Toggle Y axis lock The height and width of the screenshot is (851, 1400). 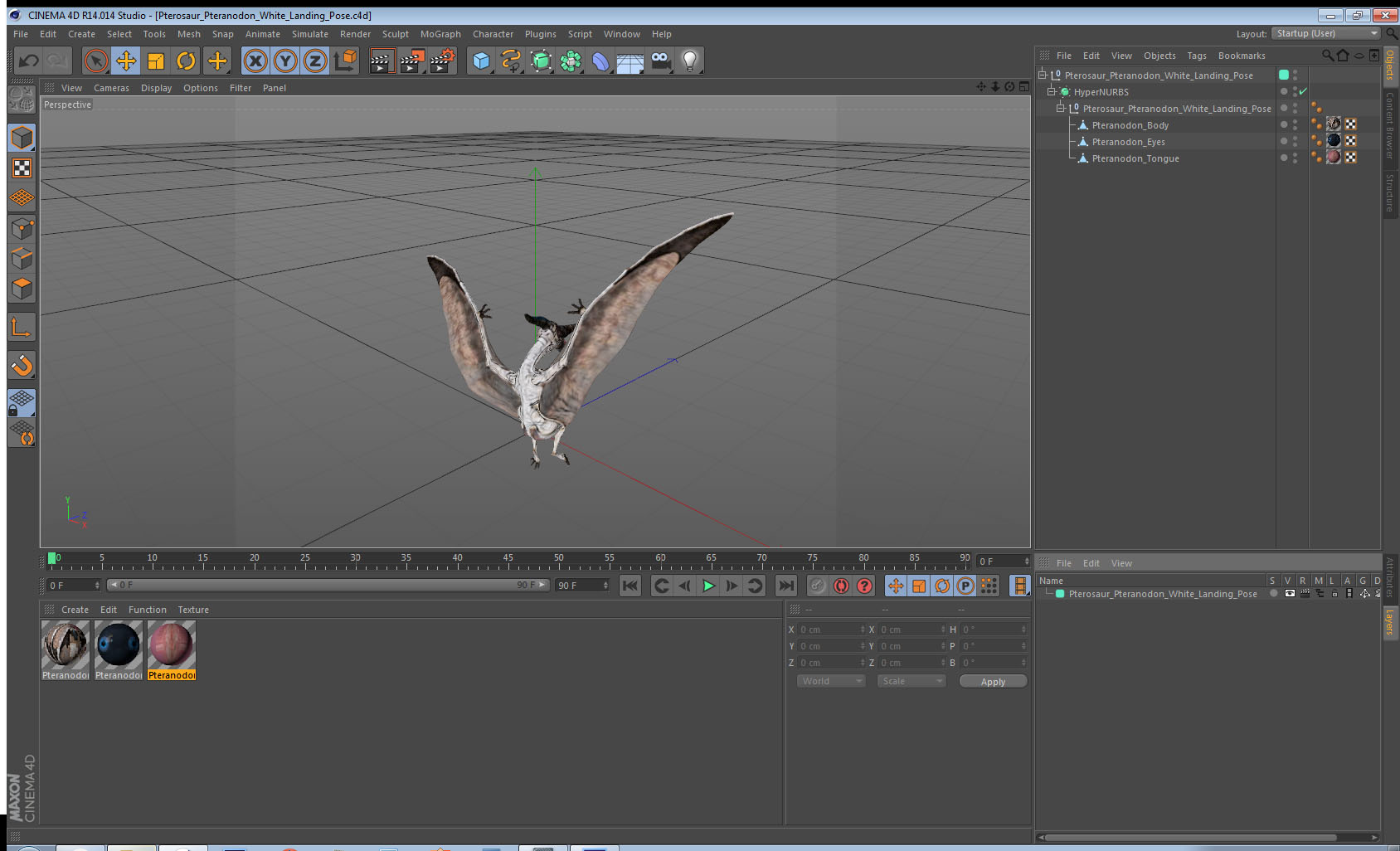coord(285,61)
